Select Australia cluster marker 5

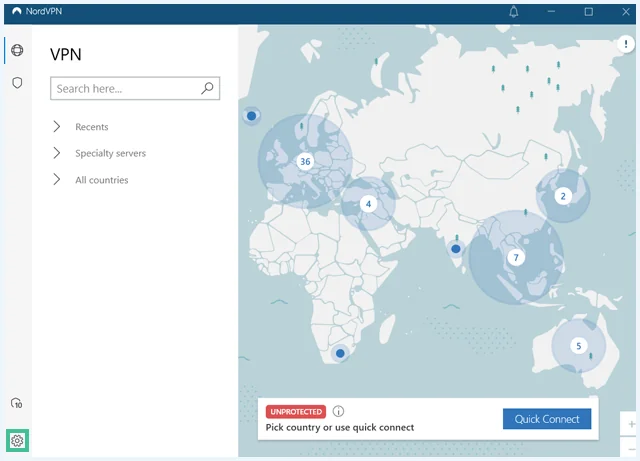click(x=578, y=346)
